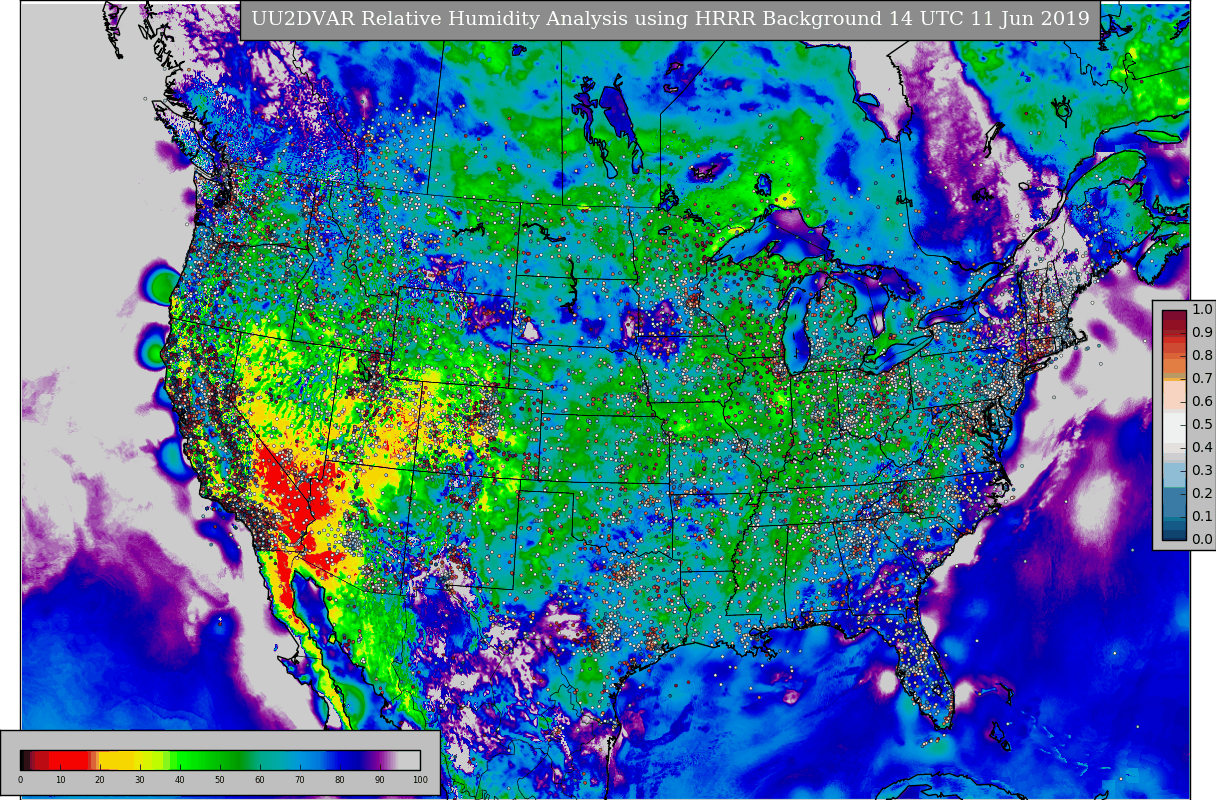Click the '80' label on humidity colorbar
Screen dimensions: 1216x800
340,780
